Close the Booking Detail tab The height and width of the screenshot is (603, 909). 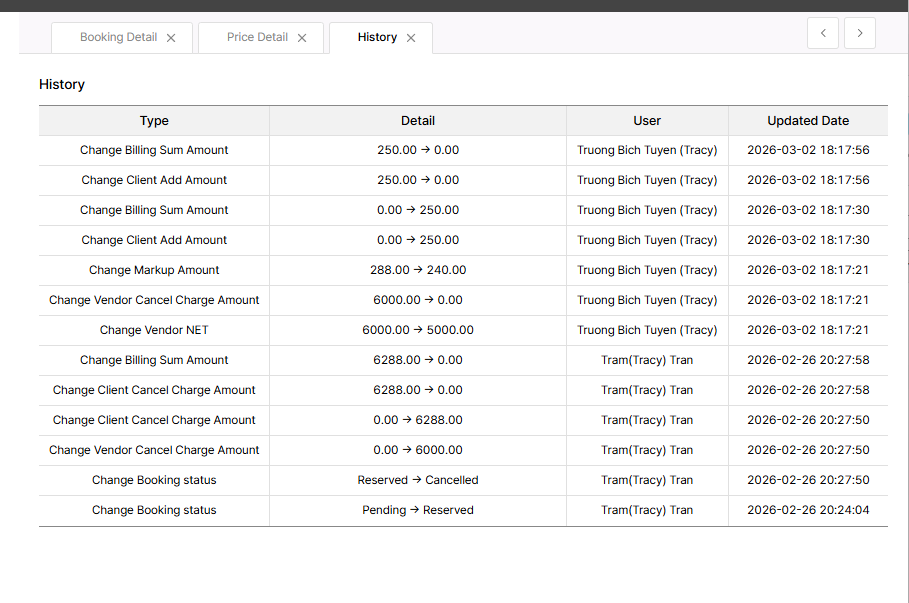tap(171, 38)
